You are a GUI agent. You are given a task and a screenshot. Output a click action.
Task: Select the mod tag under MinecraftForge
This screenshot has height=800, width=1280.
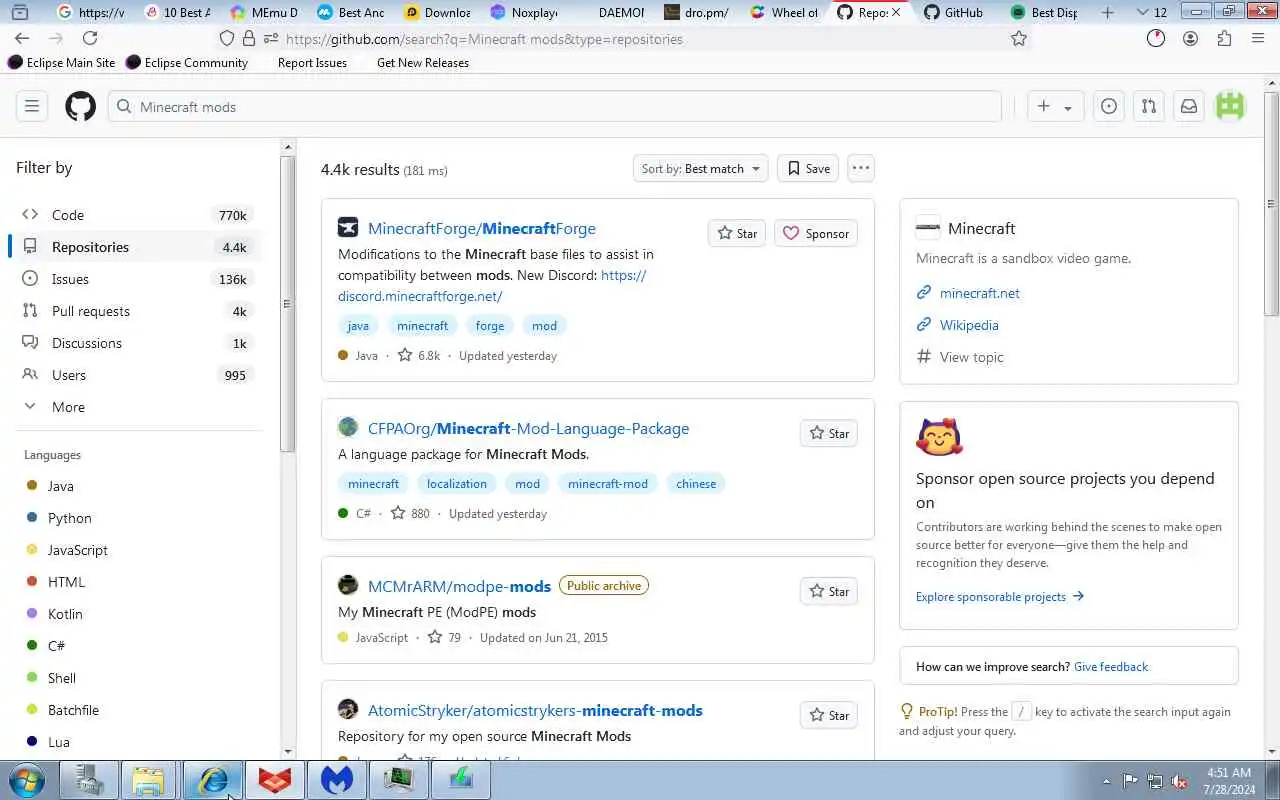544,325
